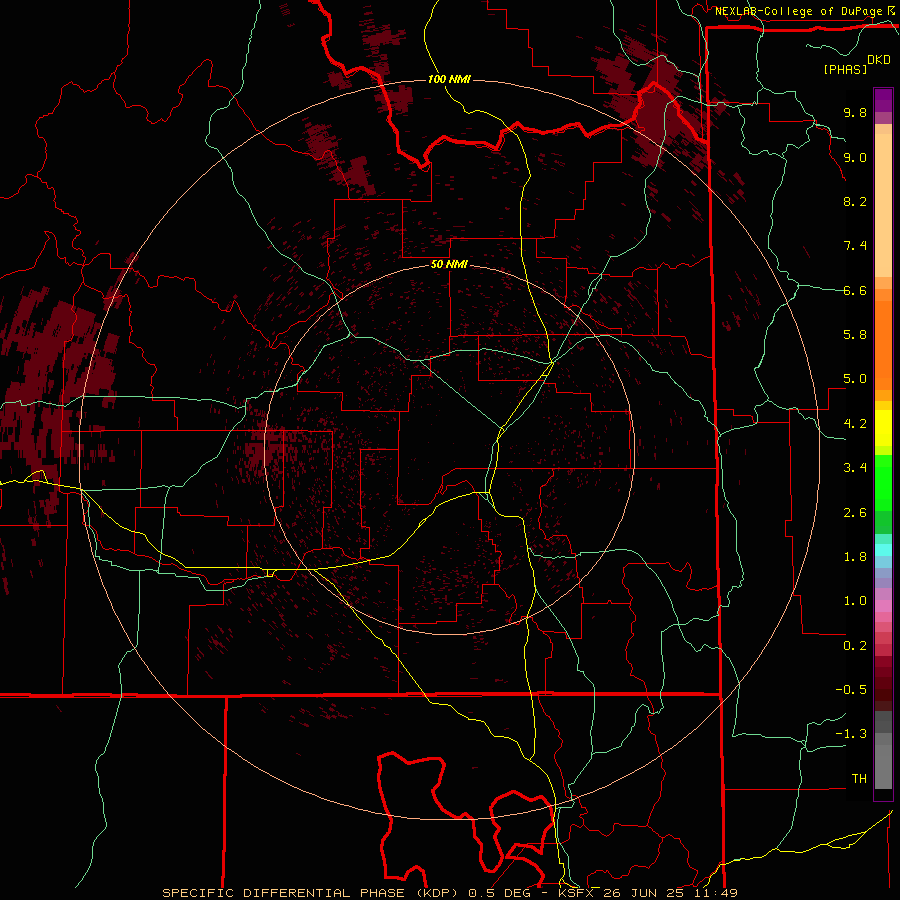
Task: Select the -0.5 scale value
Action: pos(851,690)
